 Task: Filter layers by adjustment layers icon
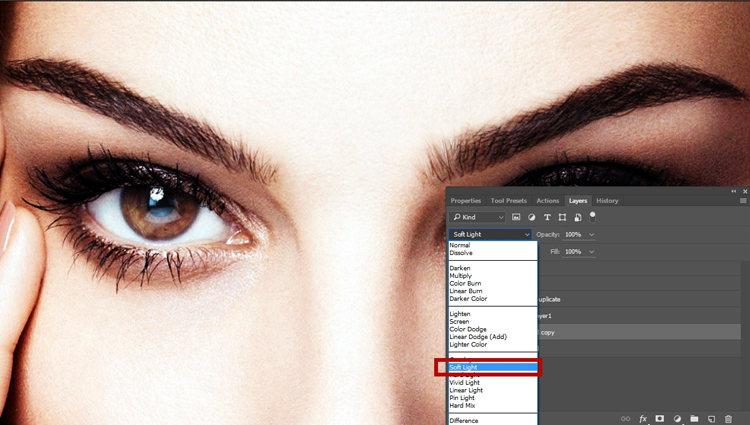pyautogui.click(x=531, y=217)
